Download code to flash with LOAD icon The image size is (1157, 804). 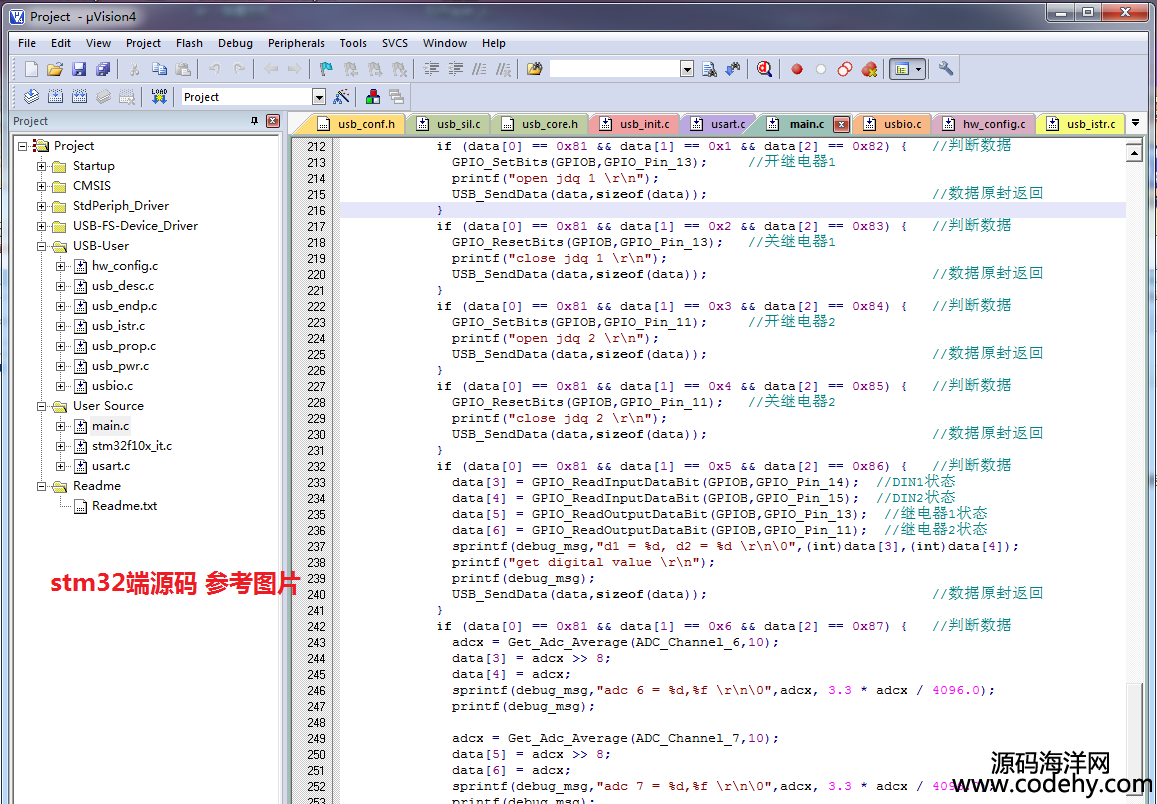point(159,97)
